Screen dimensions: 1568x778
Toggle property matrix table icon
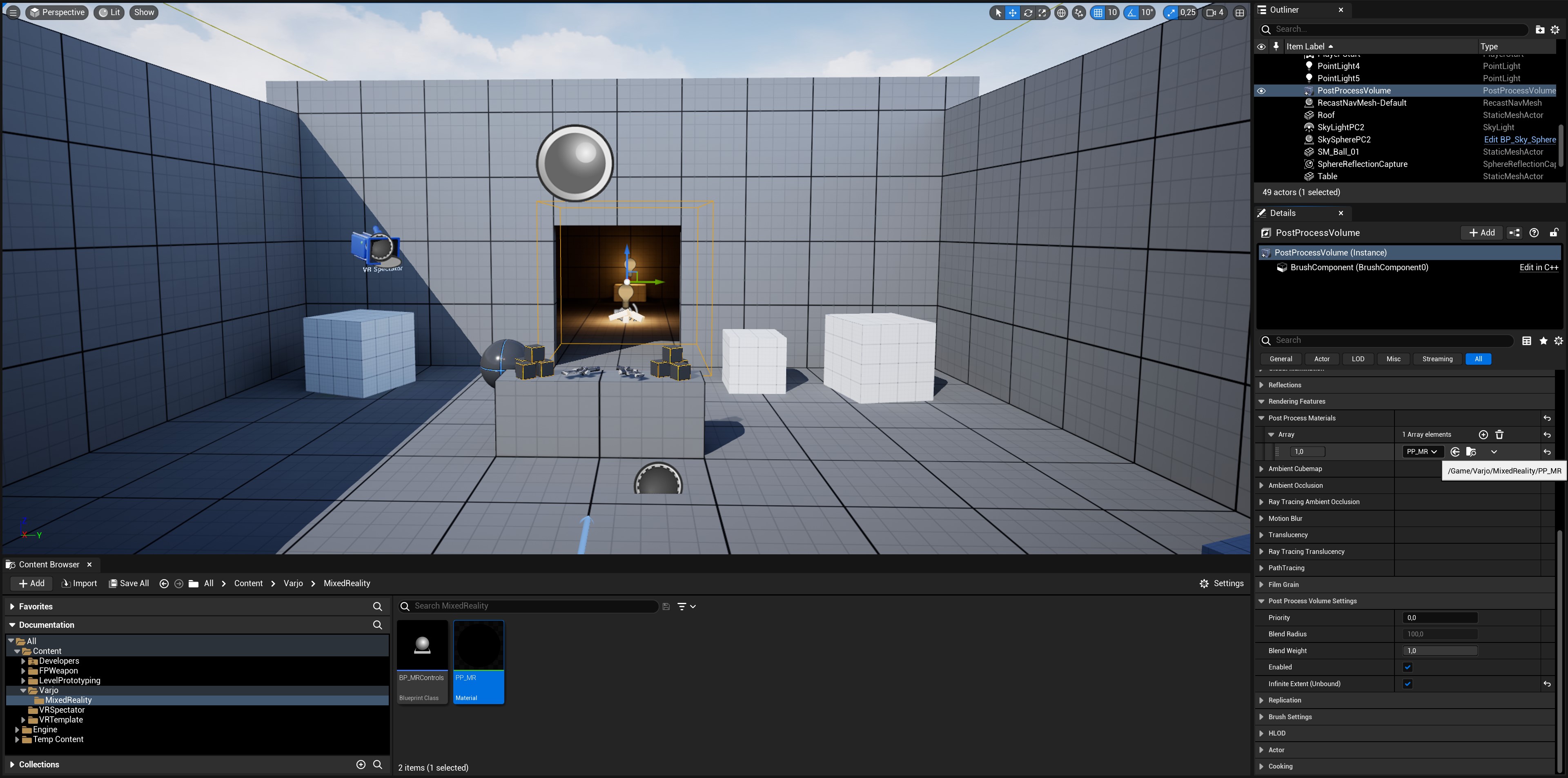click(1527, 341)
